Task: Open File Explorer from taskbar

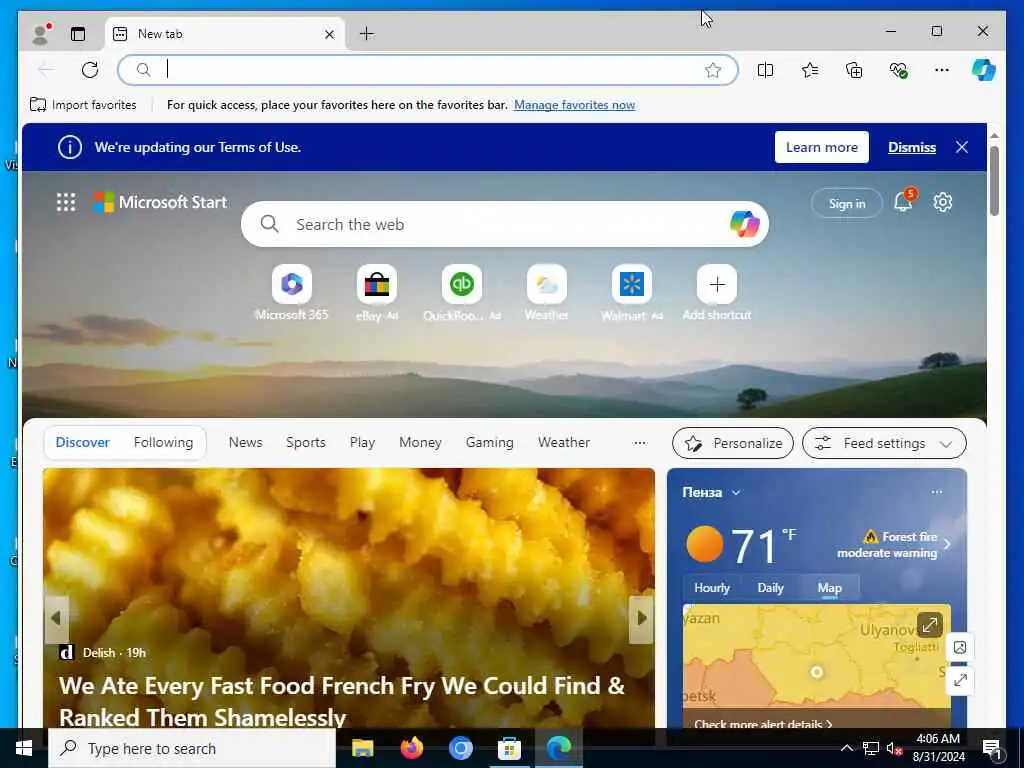Action: (x=362, y=748)
